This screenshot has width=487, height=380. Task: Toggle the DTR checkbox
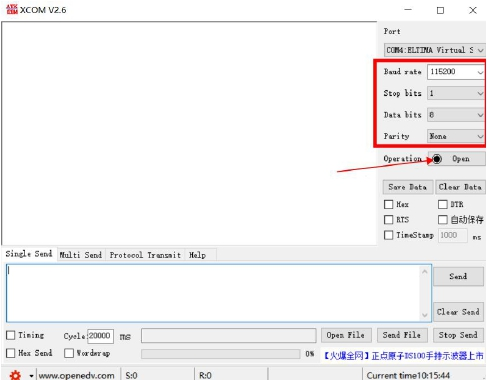click(442, 204)
